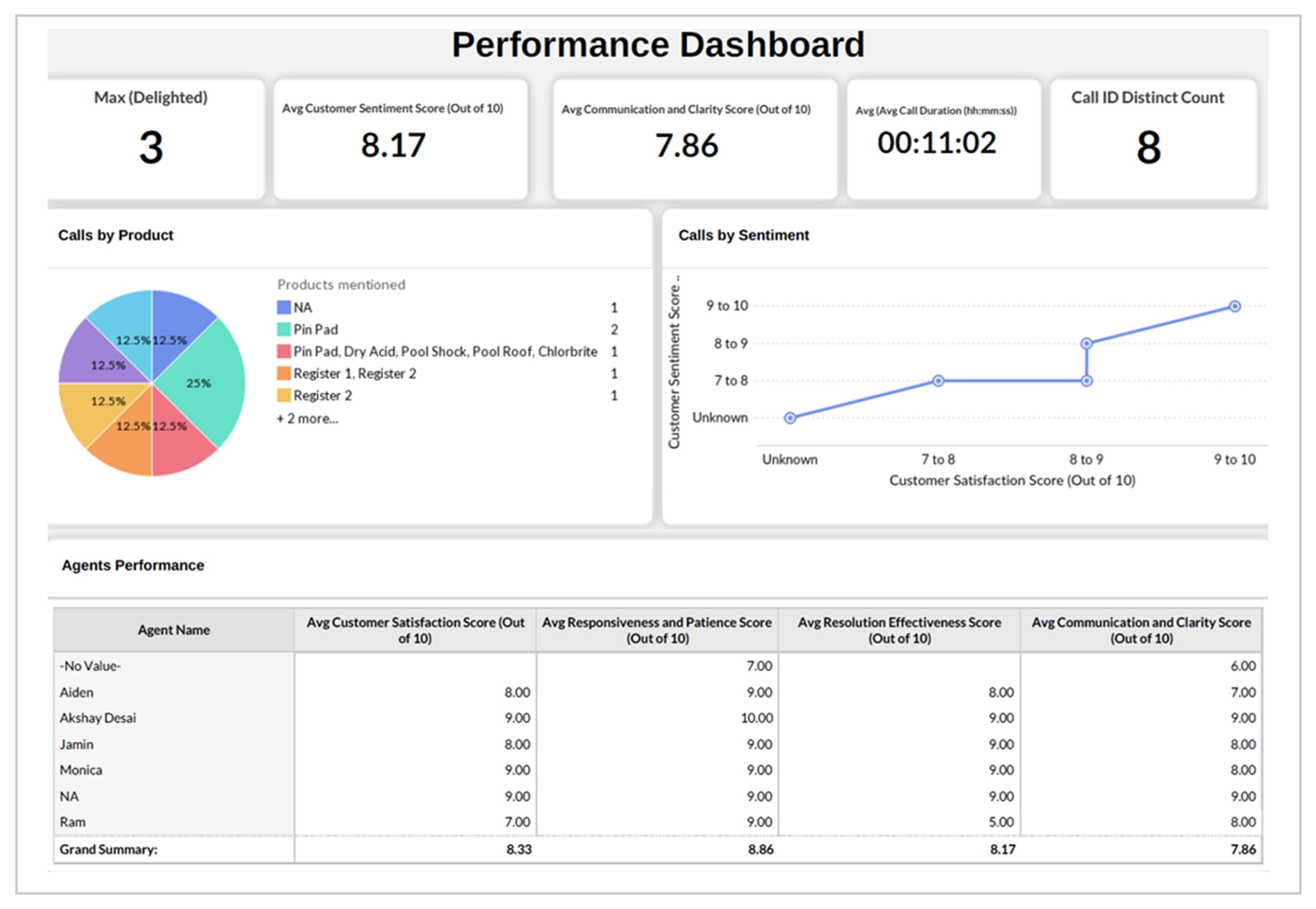This screenshot has width=1316, height=909.
Task: Select the 'Aiden' agent row name
Action: coord(76,693)
